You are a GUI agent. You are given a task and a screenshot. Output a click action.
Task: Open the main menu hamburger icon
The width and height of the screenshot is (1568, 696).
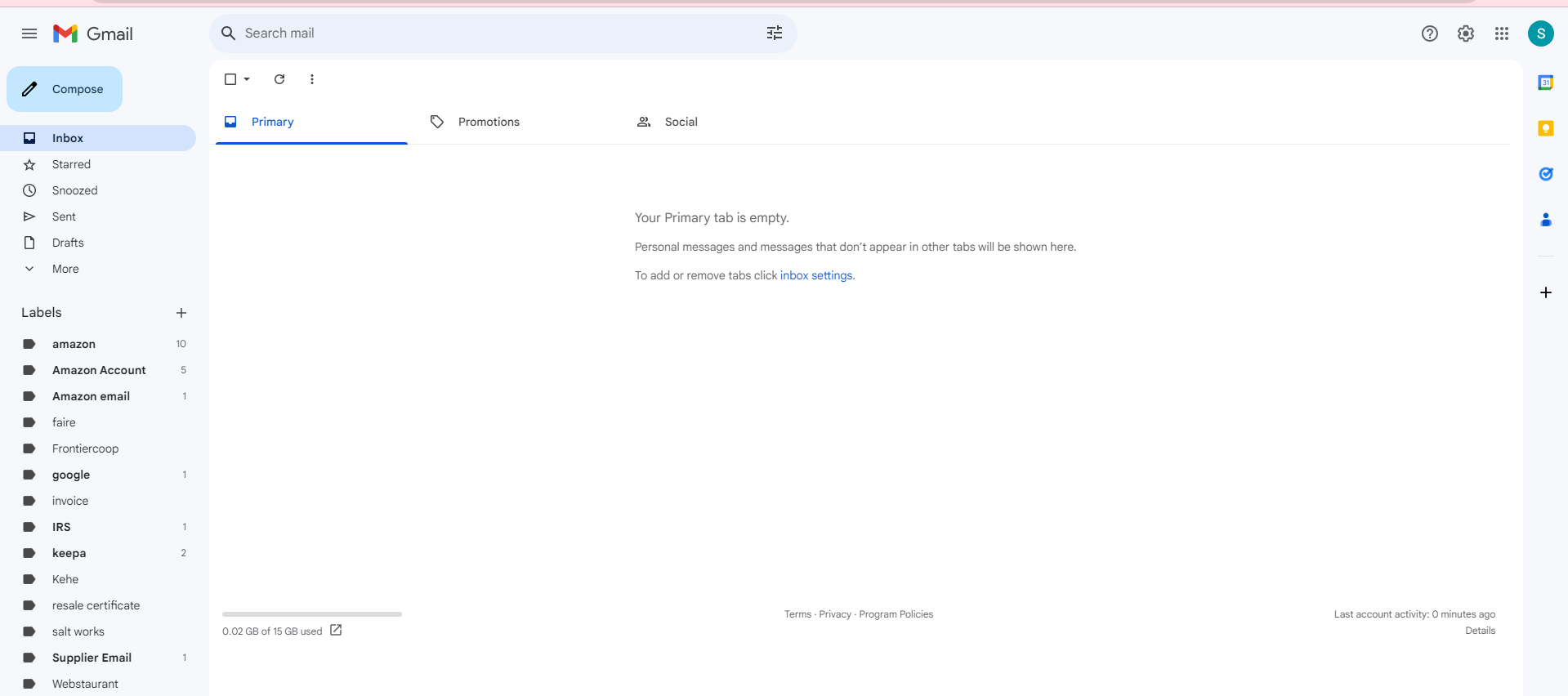[29, 33]
